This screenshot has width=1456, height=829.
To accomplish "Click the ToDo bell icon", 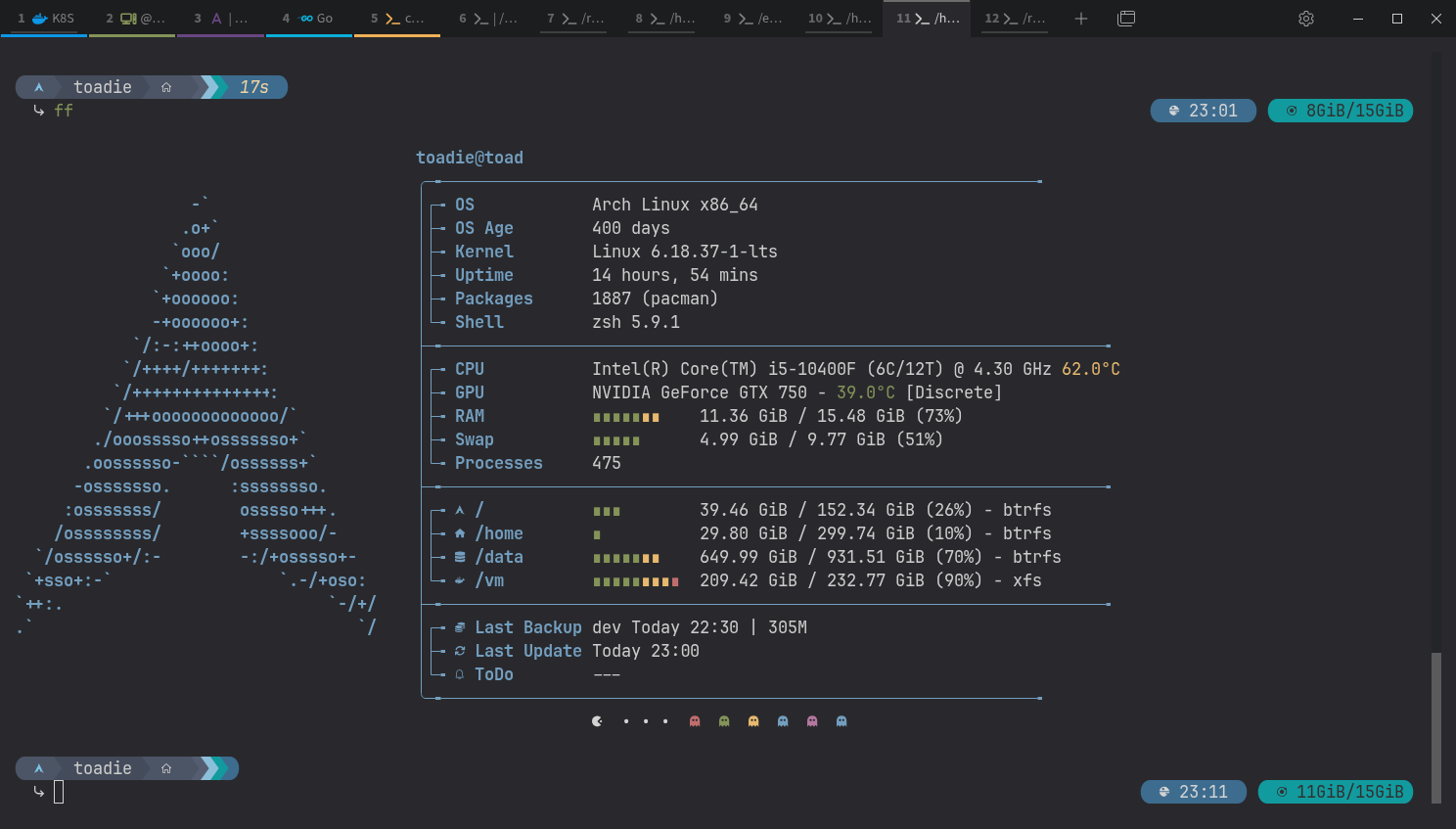I will tap(460, 674).
